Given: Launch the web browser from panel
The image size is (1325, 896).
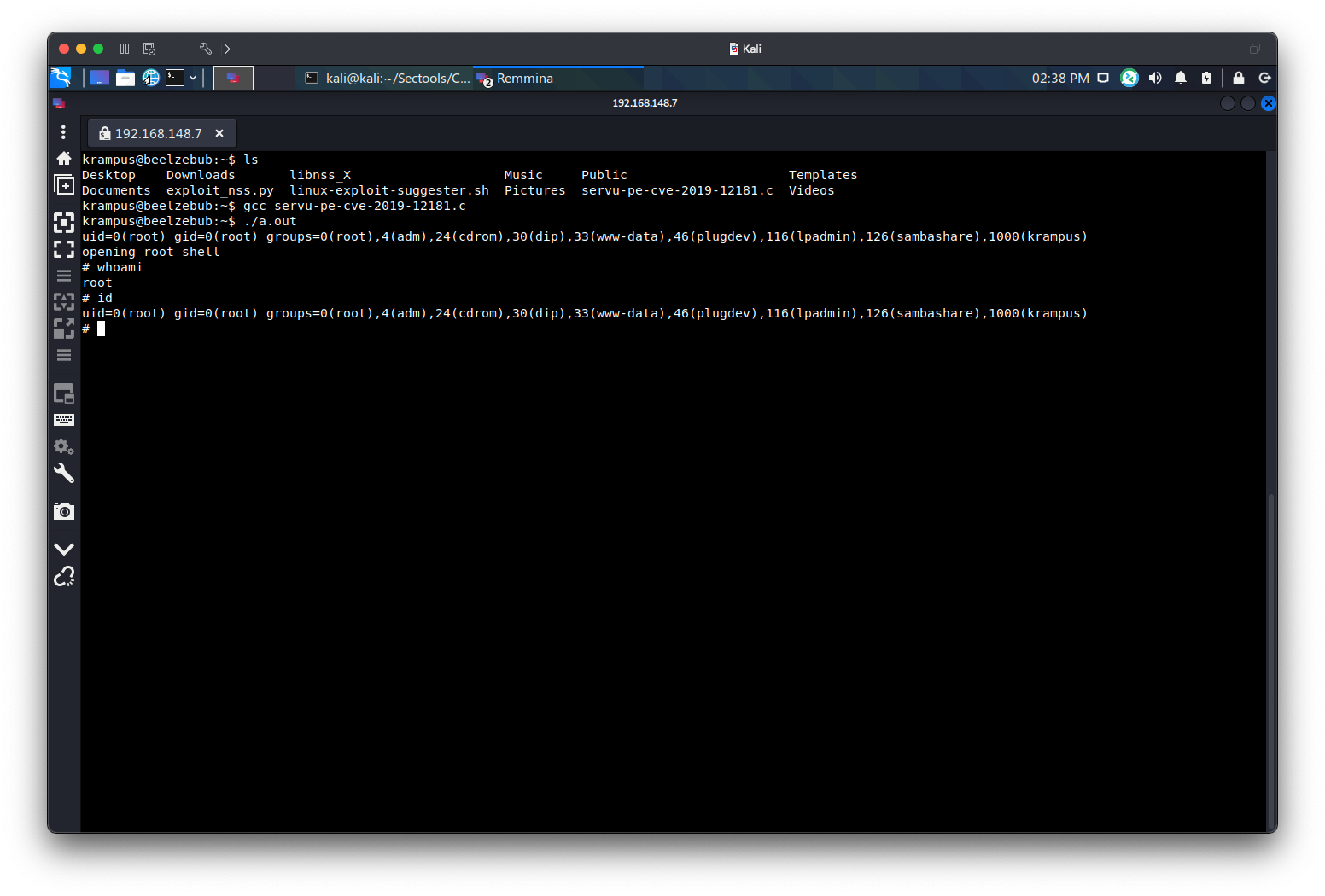Looking at the screenshot, I should tap(151, 78).
